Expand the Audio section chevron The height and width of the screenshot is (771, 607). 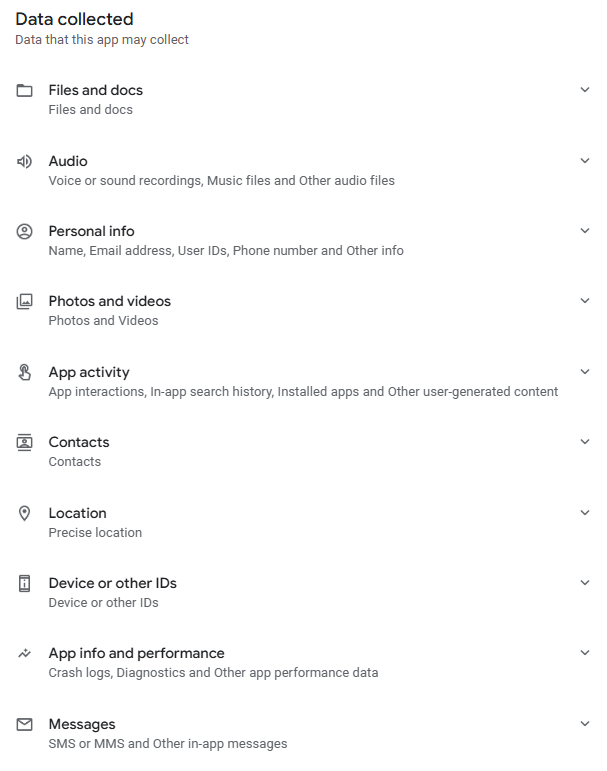[585, 160]
